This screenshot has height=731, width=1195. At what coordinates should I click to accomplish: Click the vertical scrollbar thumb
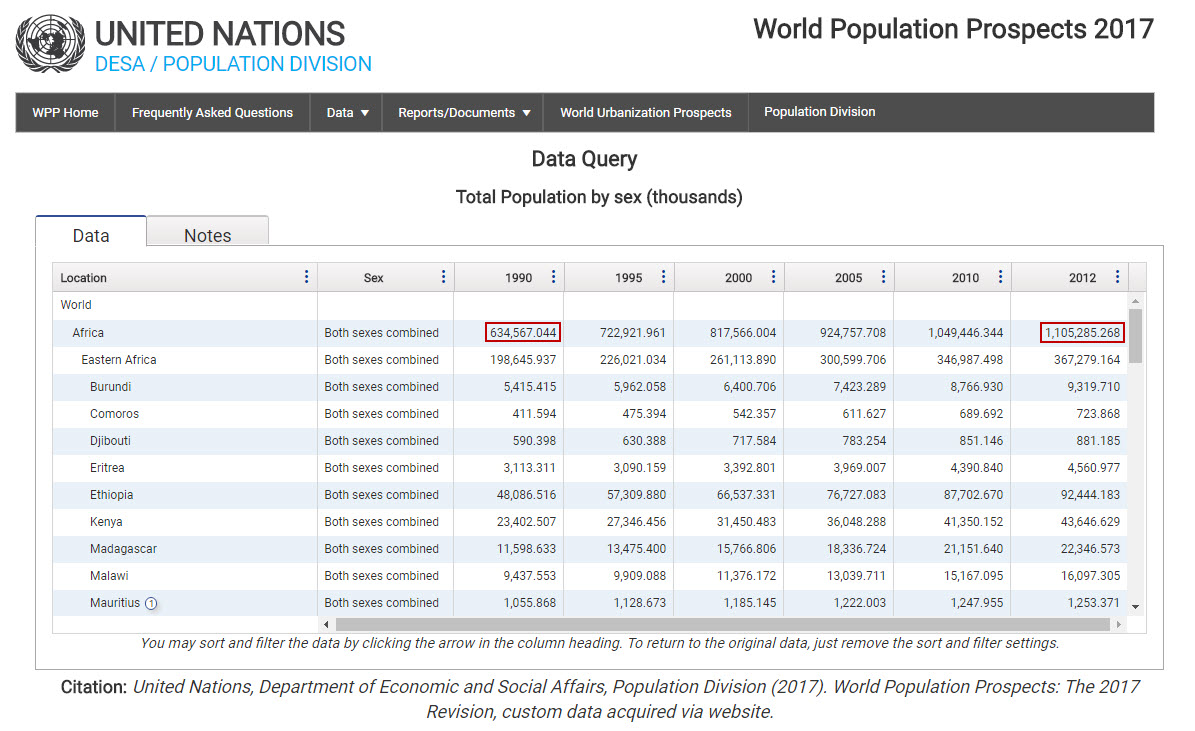(1136, 336)
